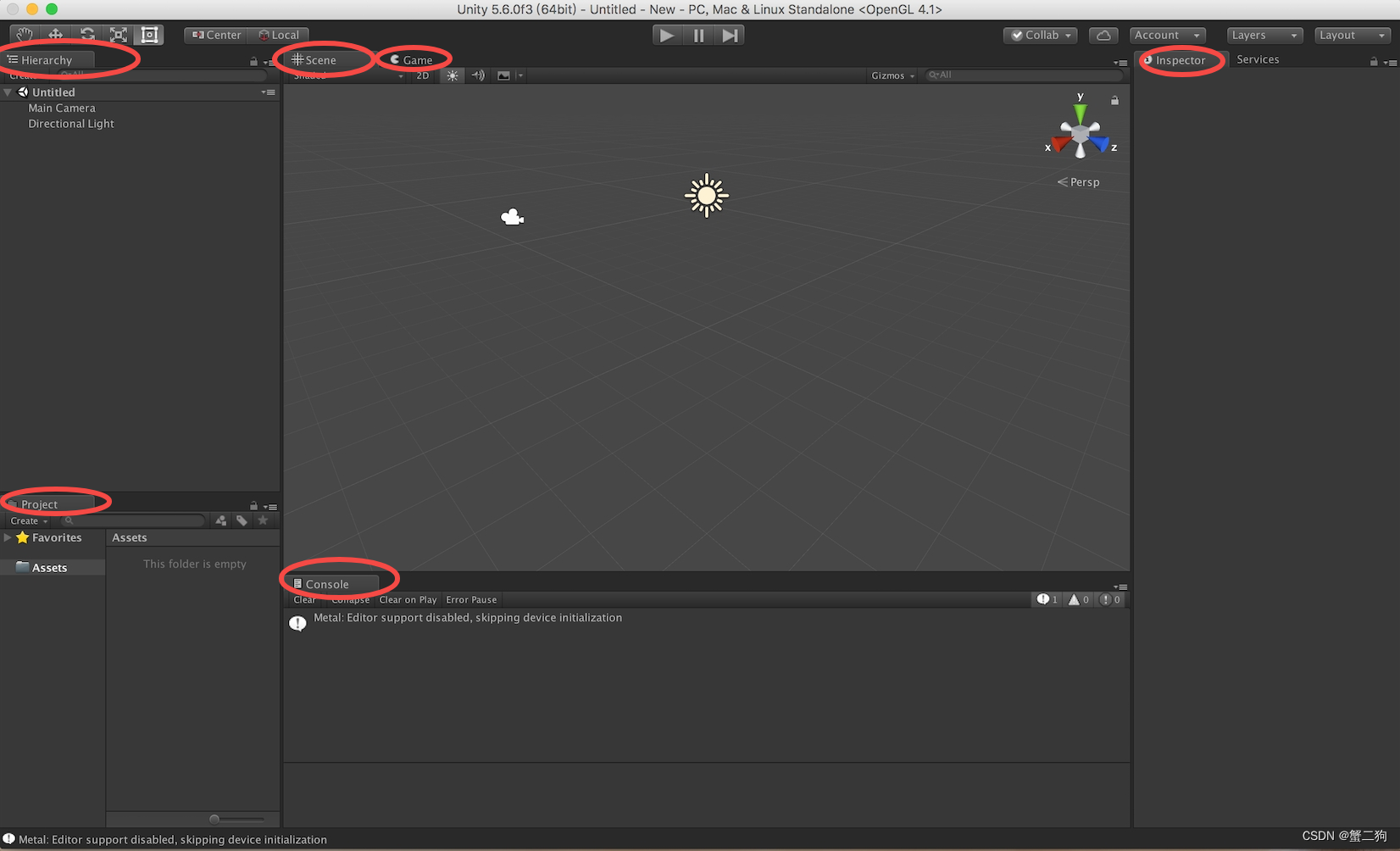The height and width of the screenshot is (851, 1400).
Task: Search assets by label tag icon
Action: (242, 520)
